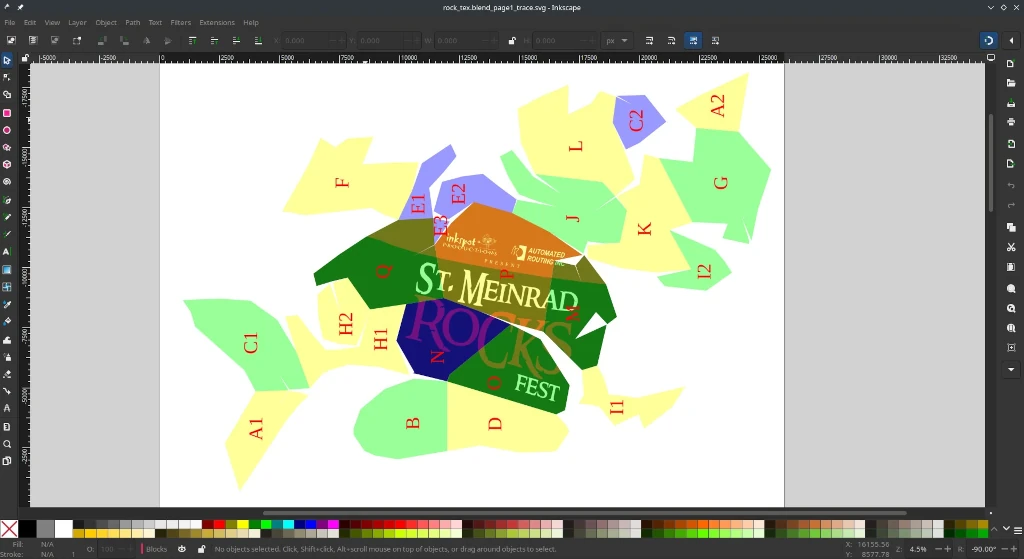Toggle snapping on or off

[989, 40]
